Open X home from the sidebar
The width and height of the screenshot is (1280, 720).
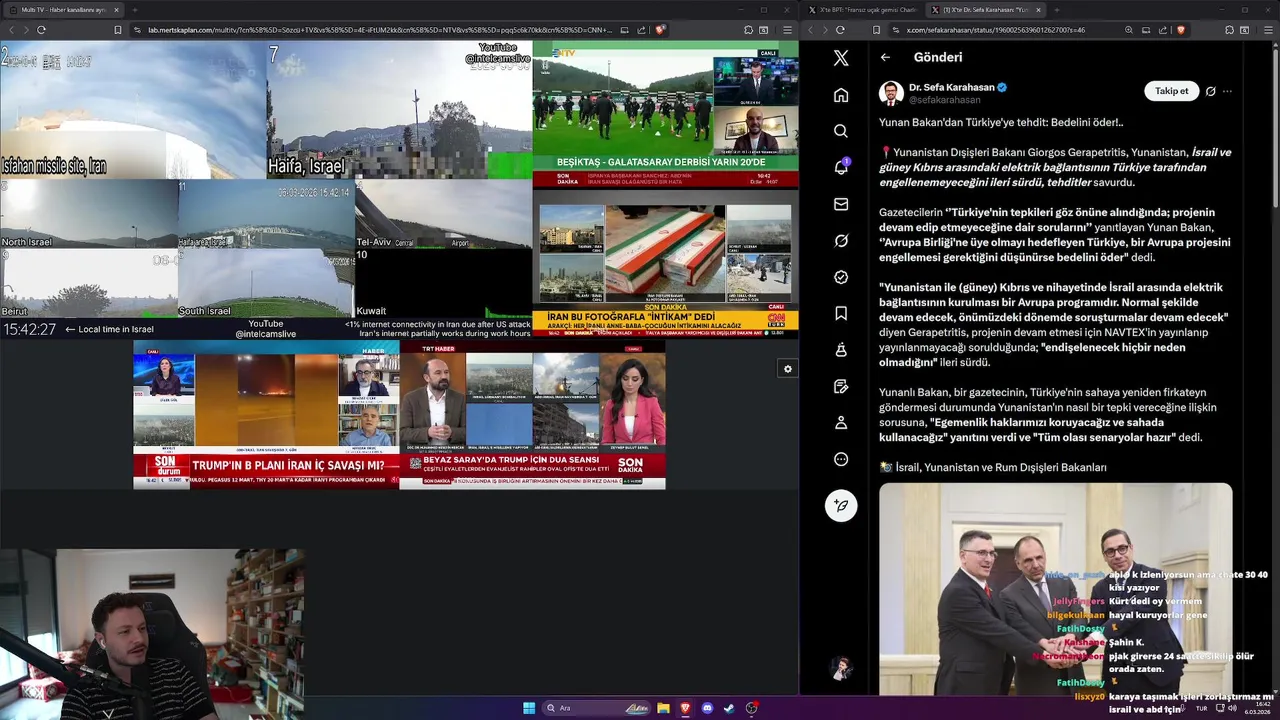[x=841, y=95]
